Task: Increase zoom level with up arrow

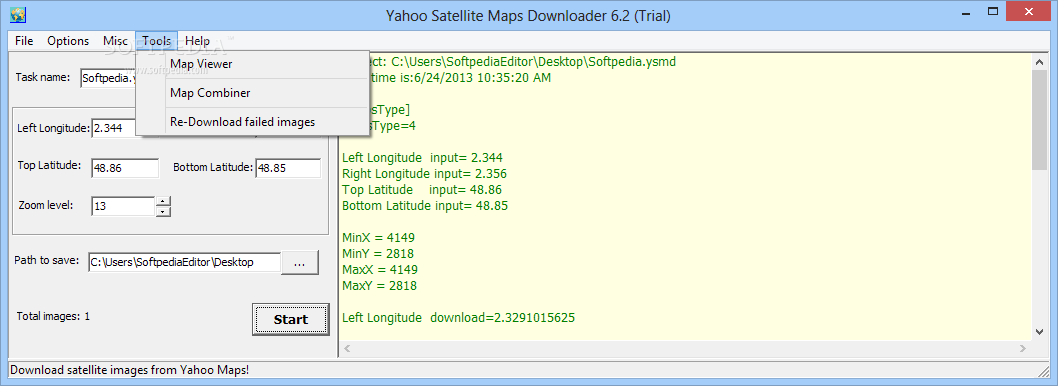Action: point(163,201)
